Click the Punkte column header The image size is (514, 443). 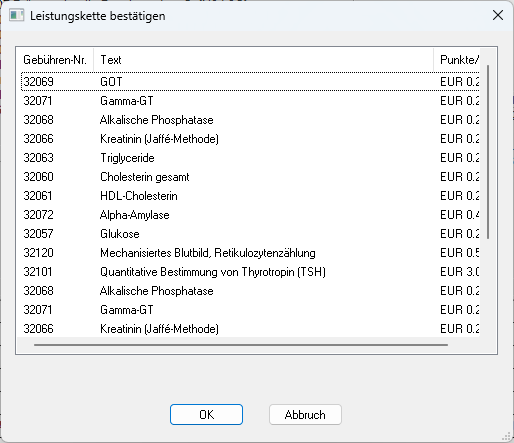click(x=457, y=60)
